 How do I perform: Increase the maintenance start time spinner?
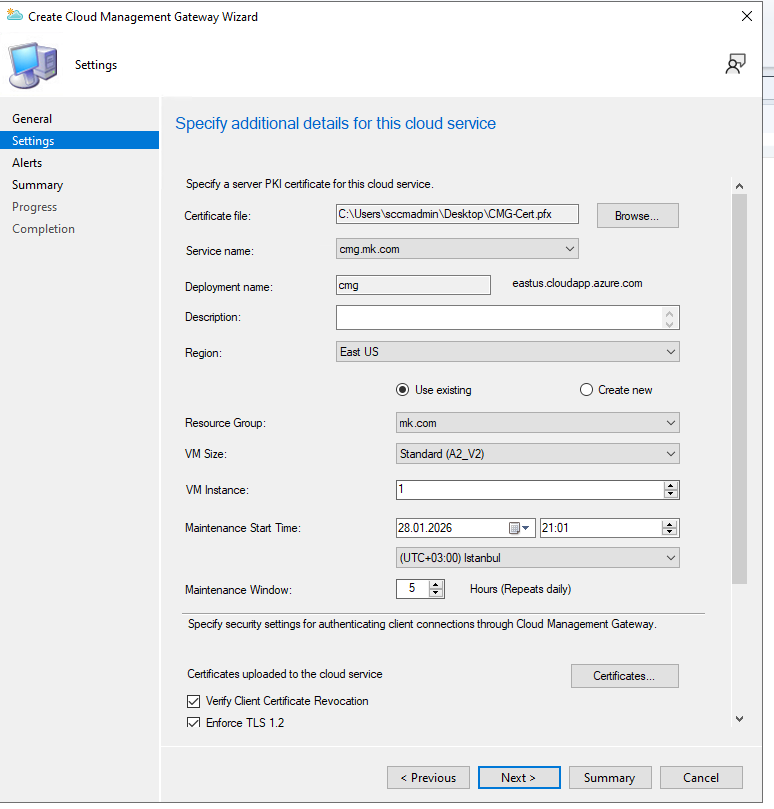coord(671,523)
